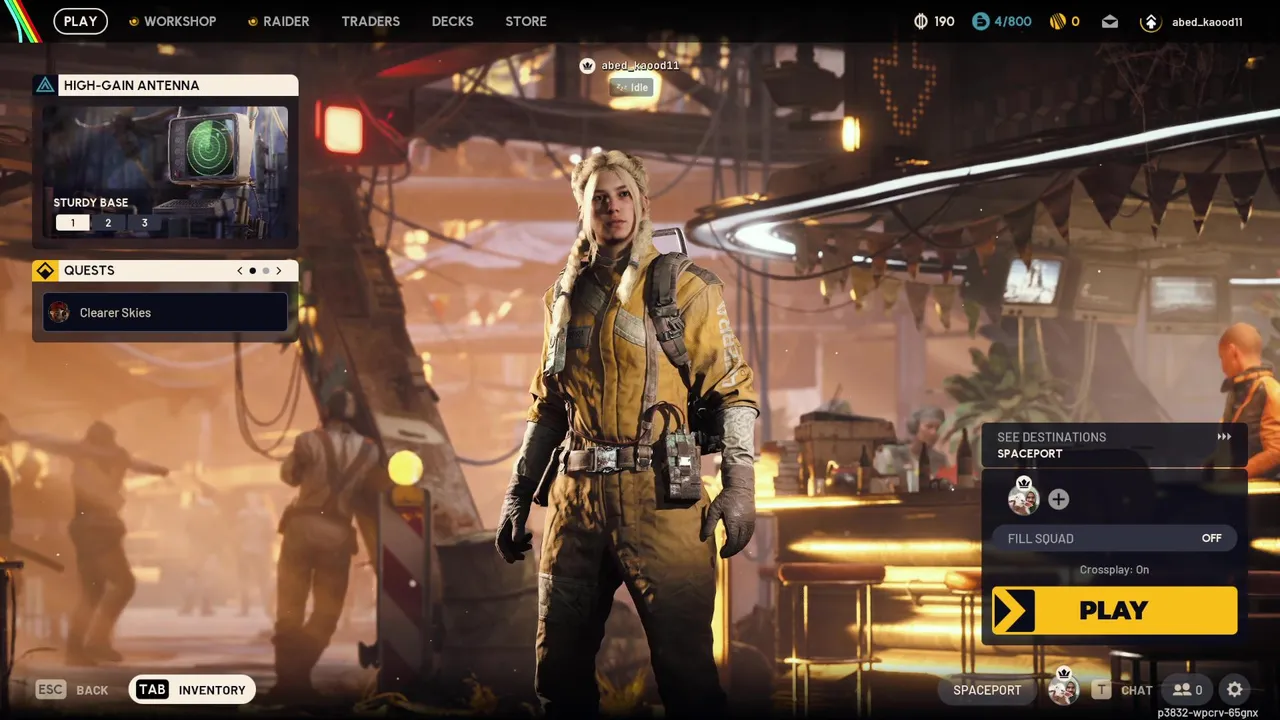This screenshot has height=720, width=1280.
Task: Select Sturdy Base stage 1
Action: point(72,223)
